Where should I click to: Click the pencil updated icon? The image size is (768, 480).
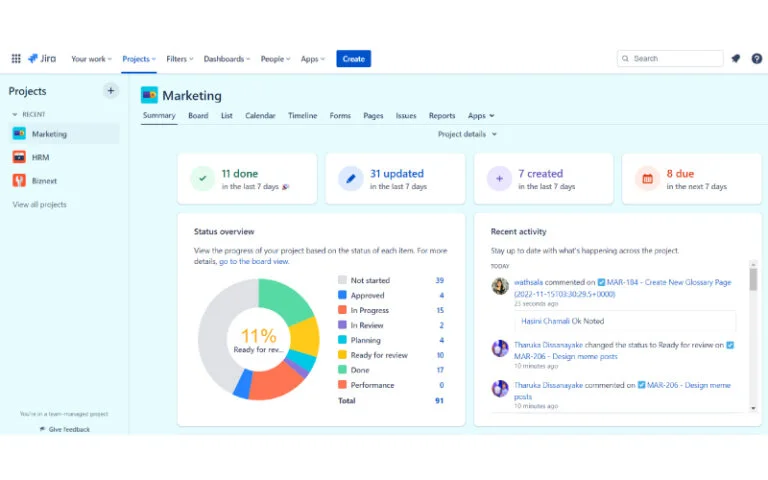[351, 179]
